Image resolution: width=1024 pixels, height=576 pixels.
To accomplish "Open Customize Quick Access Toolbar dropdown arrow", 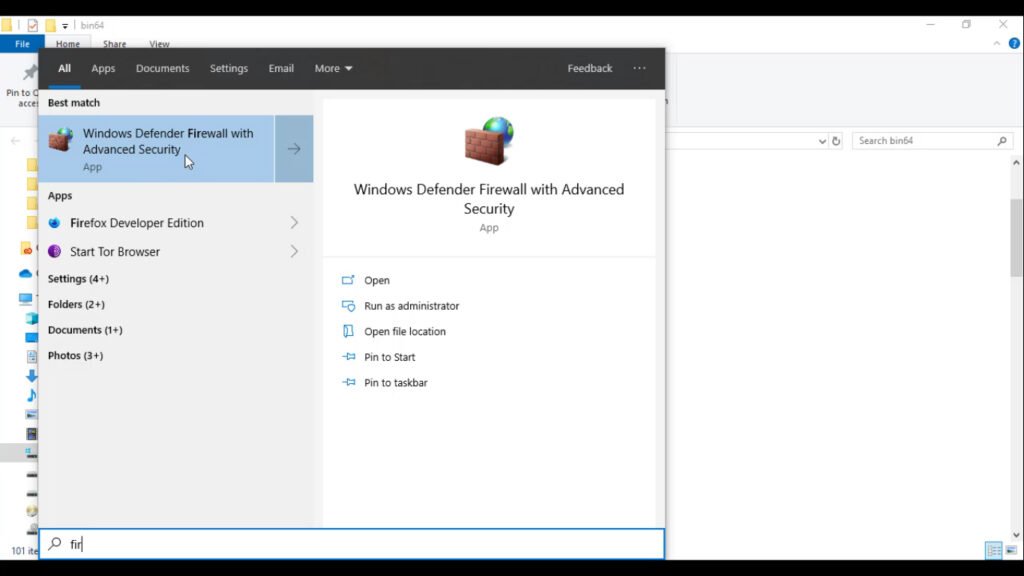I will (65, 26).
